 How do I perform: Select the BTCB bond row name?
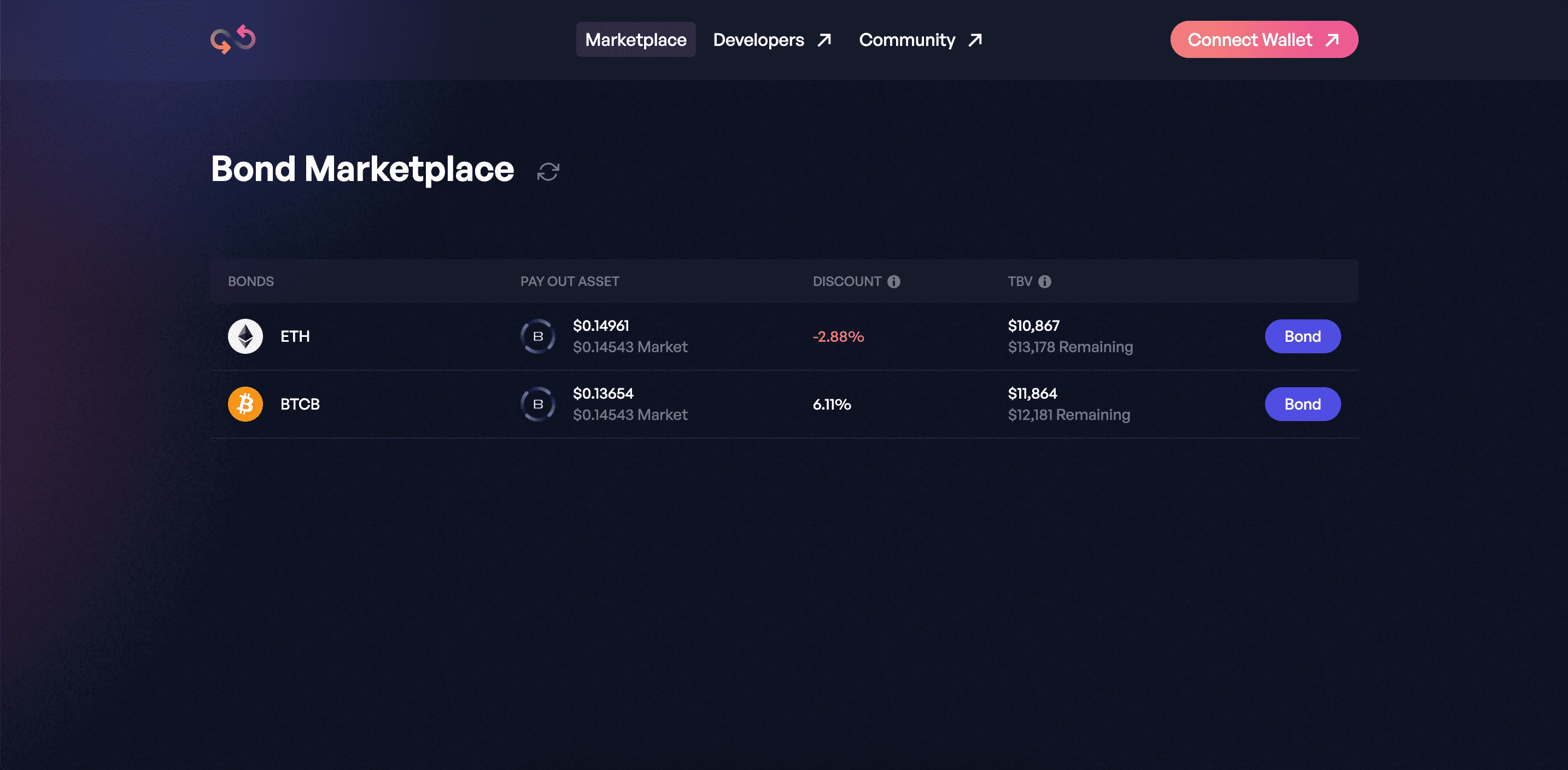point(300,404)
